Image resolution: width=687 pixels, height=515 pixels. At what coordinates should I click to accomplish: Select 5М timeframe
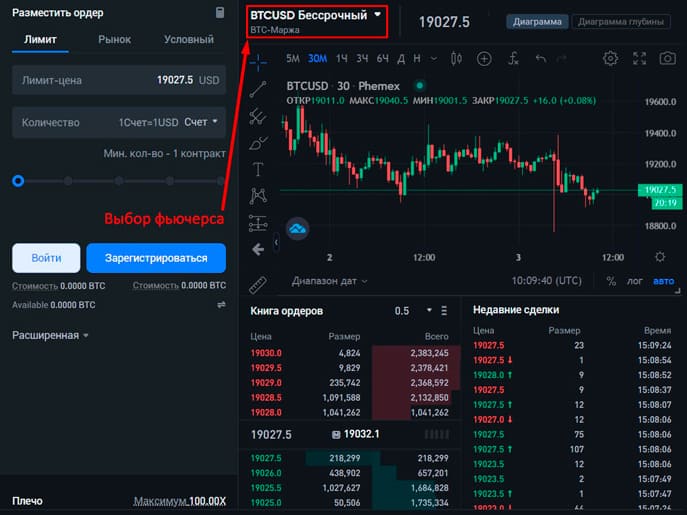pos(293,58)
